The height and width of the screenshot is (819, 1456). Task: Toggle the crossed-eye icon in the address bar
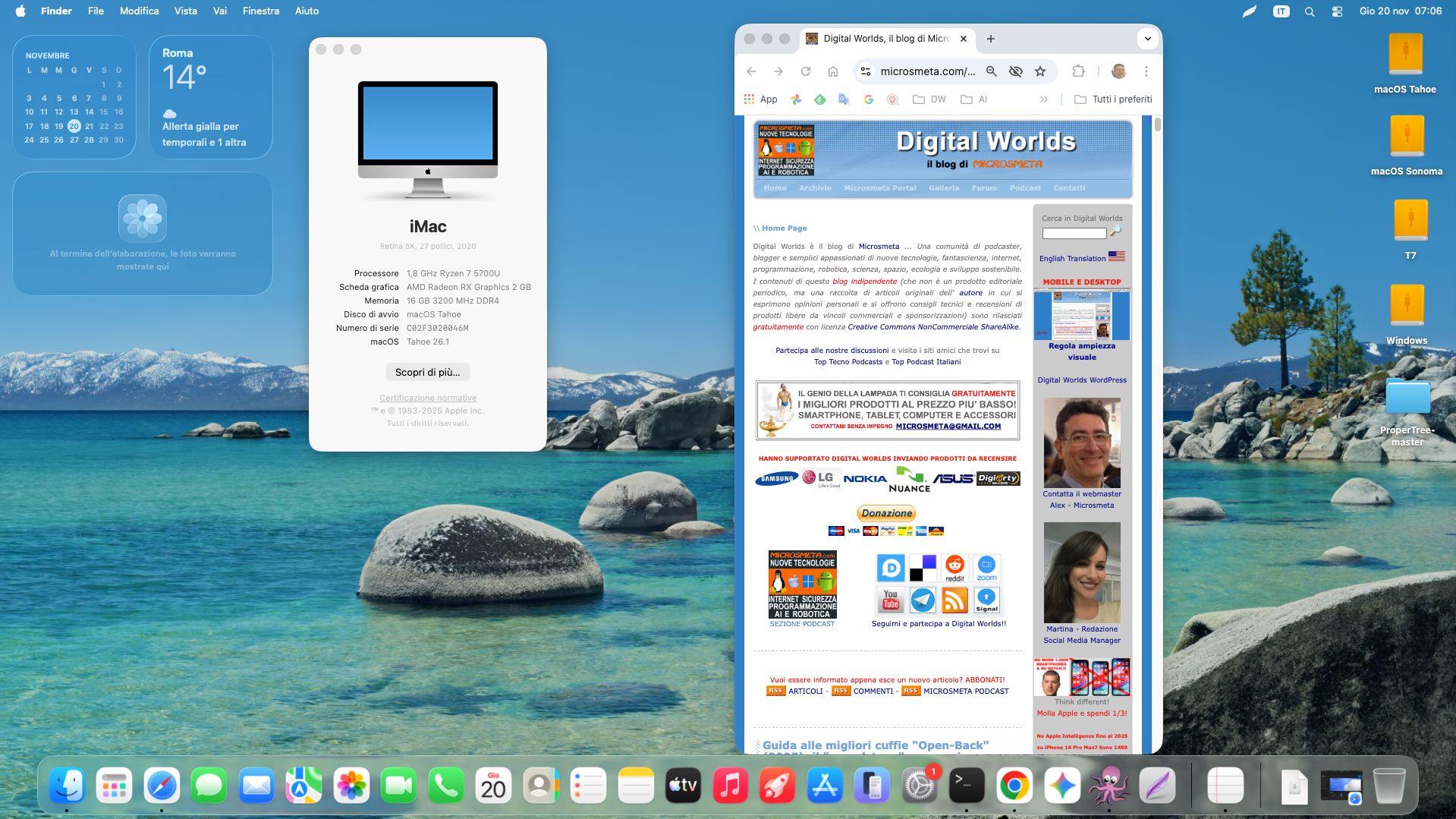(1015, 71)
